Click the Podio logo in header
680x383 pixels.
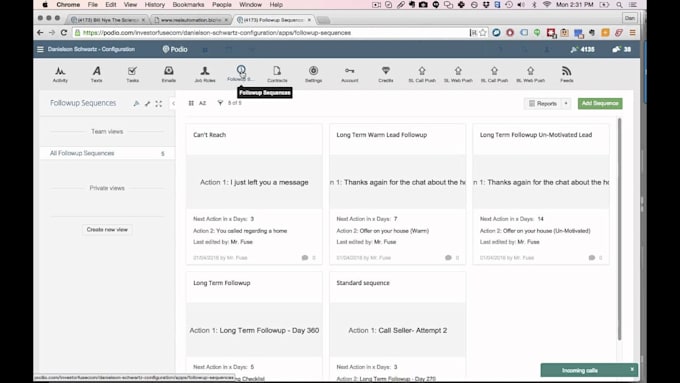[175, 49]
